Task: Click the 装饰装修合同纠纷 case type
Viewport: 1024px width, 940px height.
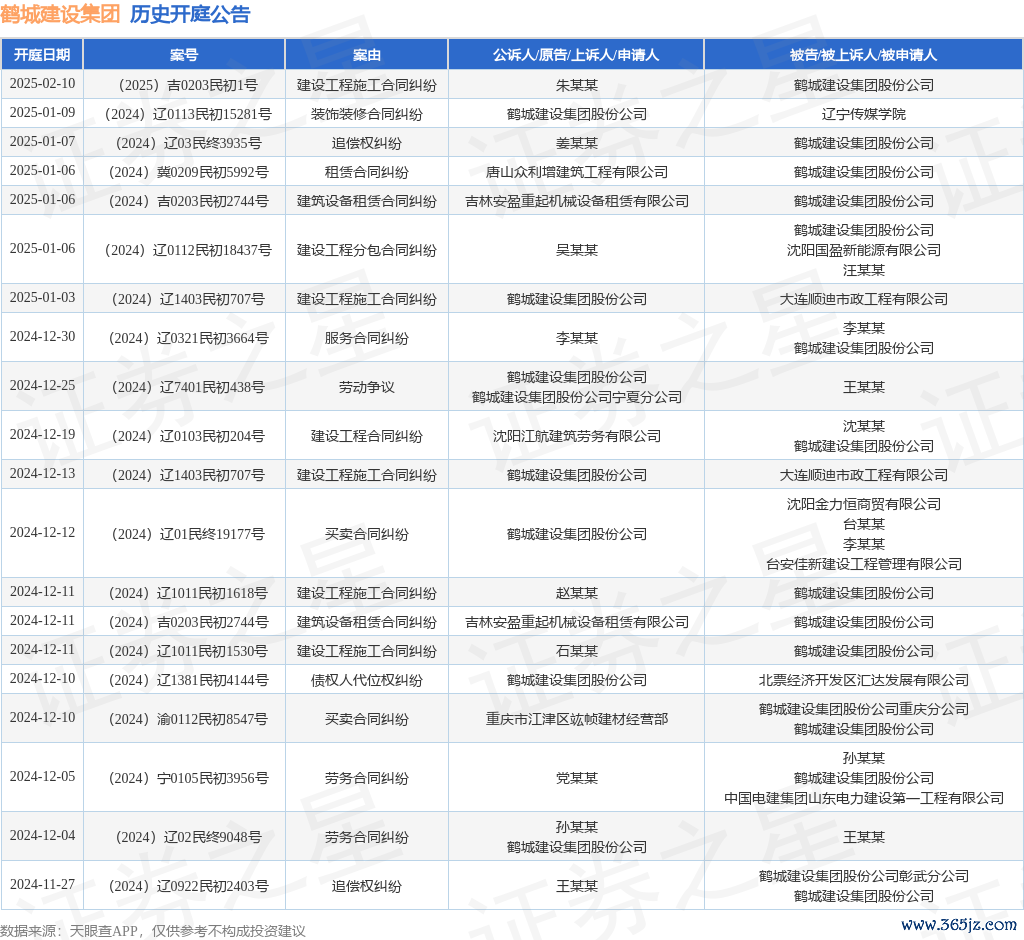Action: (366, 114)
